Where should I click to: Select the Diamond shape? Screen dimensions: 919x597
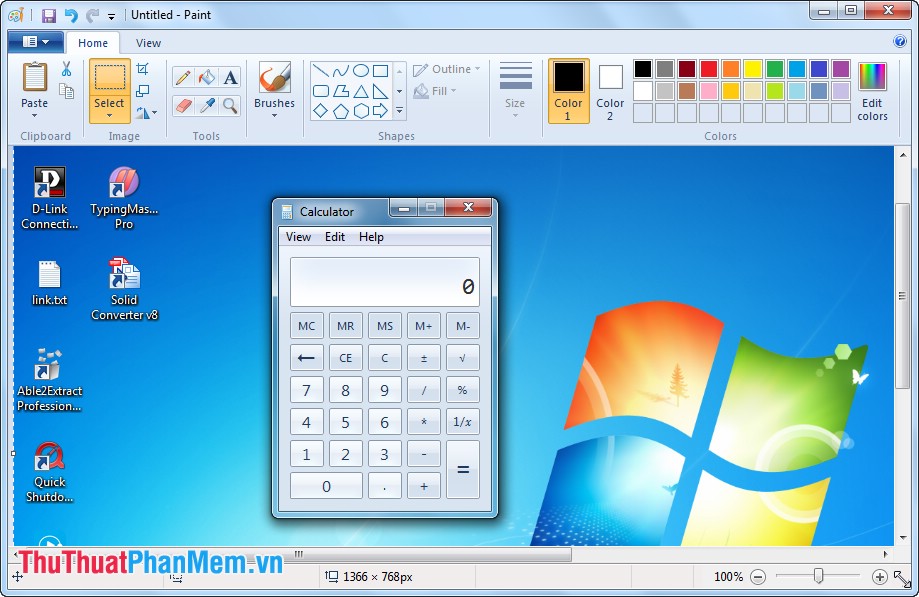tap(321, 110)
